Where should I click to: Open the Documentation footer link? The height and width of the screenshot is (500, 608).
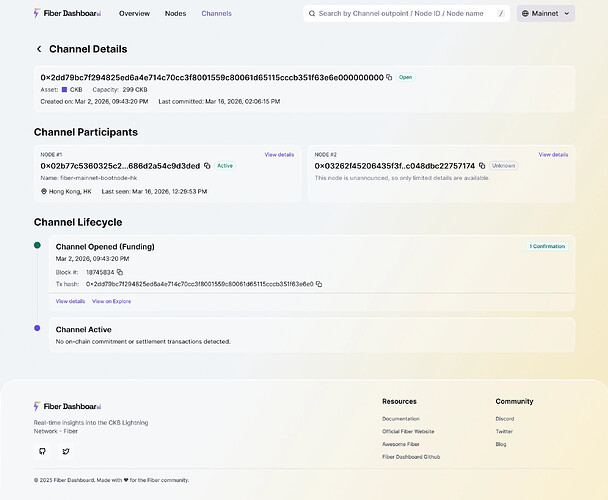(400, 419)
